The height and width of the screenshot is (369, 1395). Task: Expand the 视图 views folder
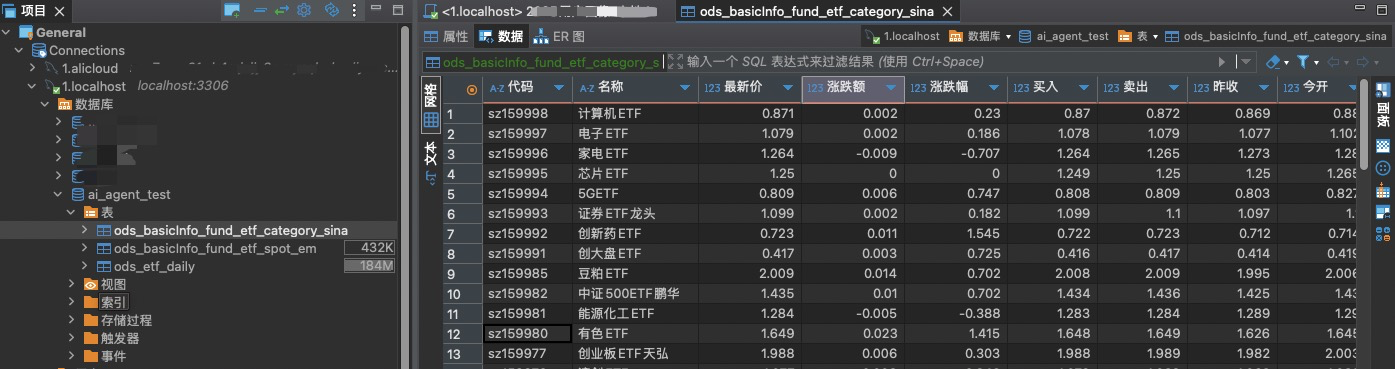[71, 284]
